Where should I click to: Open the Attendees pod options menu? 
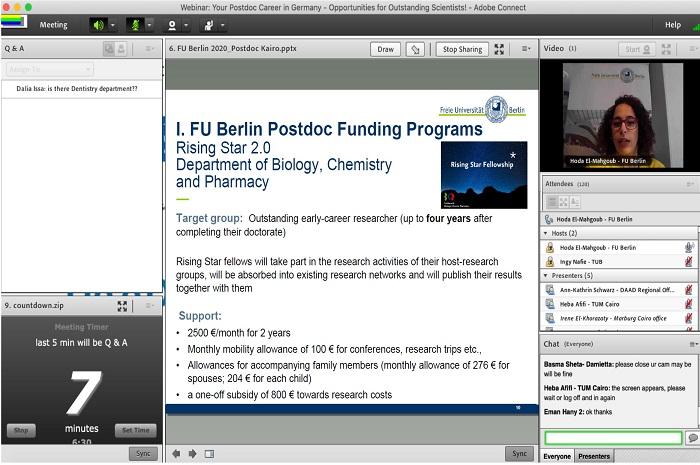point(690,184)
